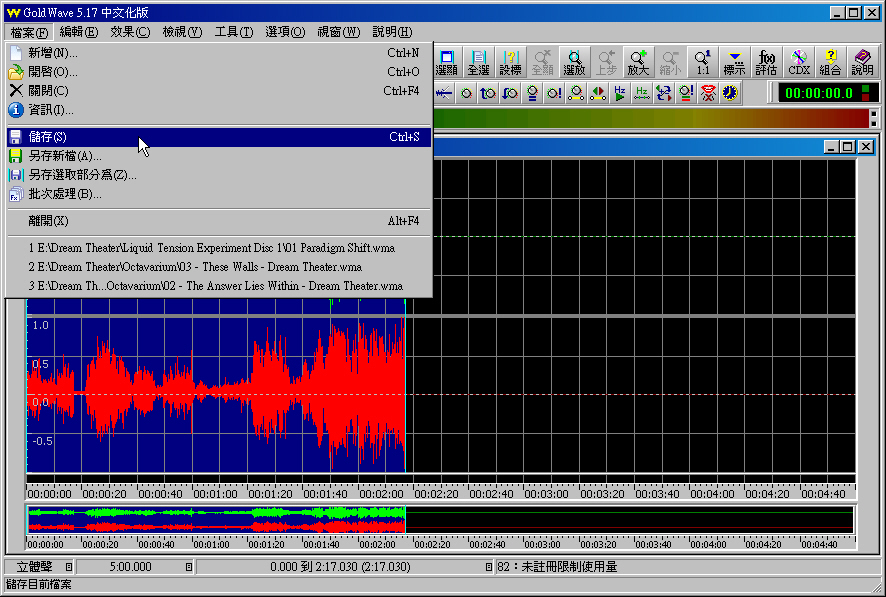Open the selection range dropdown in status bar
Image resolution: width=886 pixels, height=597 pixels.
[488, 567]
